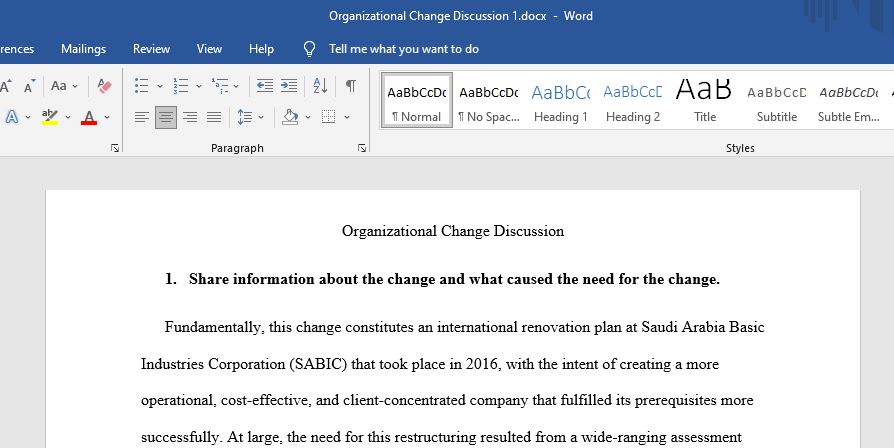
Task: Click the word 'Fundamentally' in the paragraph
Action: tap(214, 327)
